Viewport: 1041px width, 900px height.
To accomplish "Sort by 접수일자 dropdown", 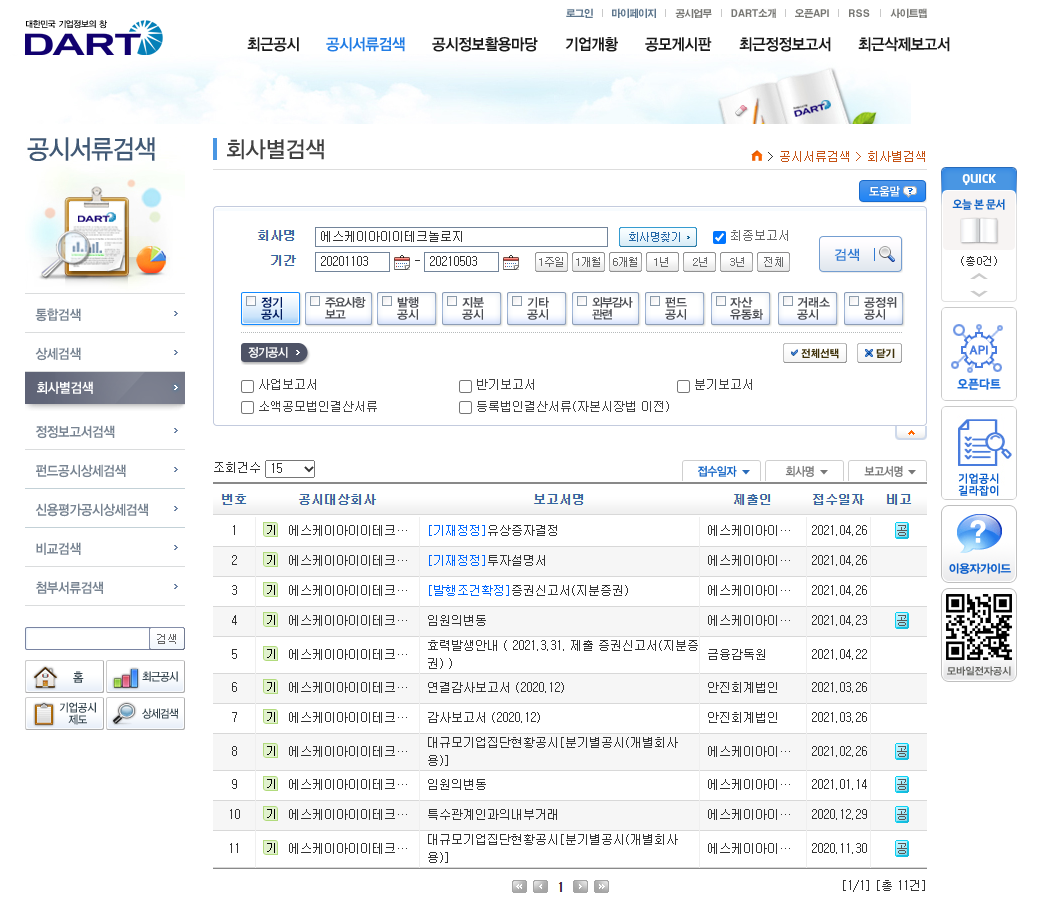I will (x=722, y=471).
